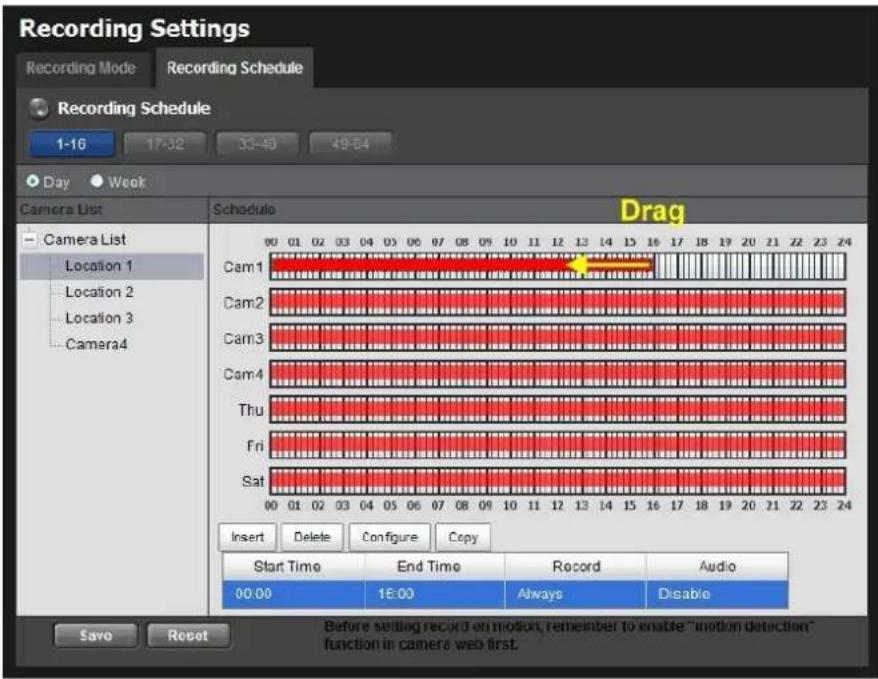Select the 00:00 start time cell
Image resolution: width=878 pixels, height=679 pixels.
click(x=293, y=594)
